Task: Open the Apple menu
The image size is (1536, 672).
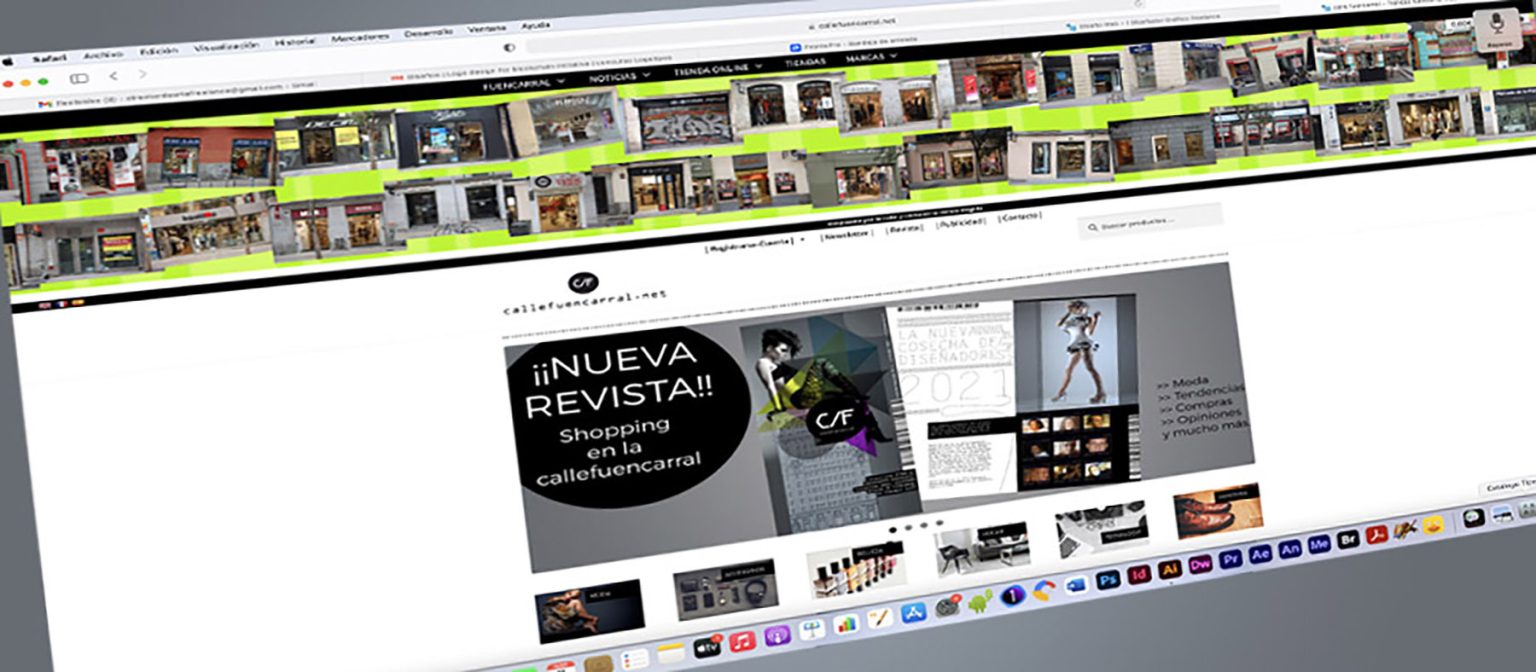Action: click(x=9, y=61)
